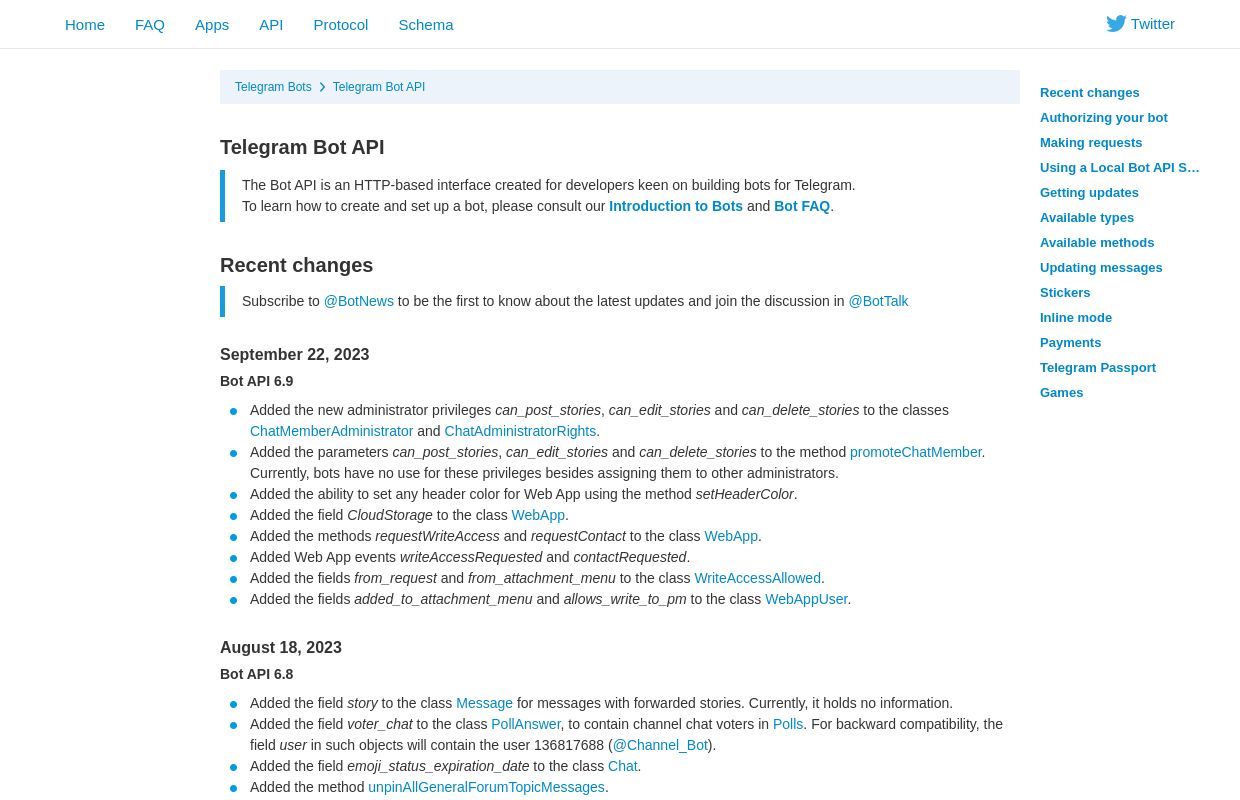Jump to Getting updates section
Screen dimensions: 1240x800
coord(1089,192)
